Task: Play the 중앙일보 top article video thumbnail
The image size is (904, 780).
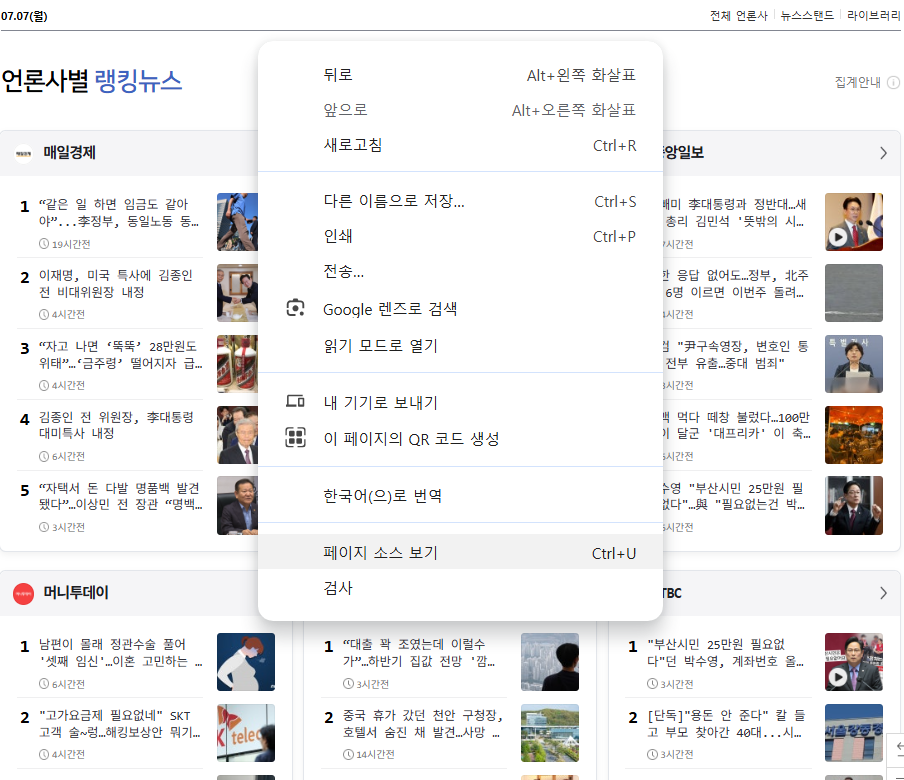Action: point(854,222)
